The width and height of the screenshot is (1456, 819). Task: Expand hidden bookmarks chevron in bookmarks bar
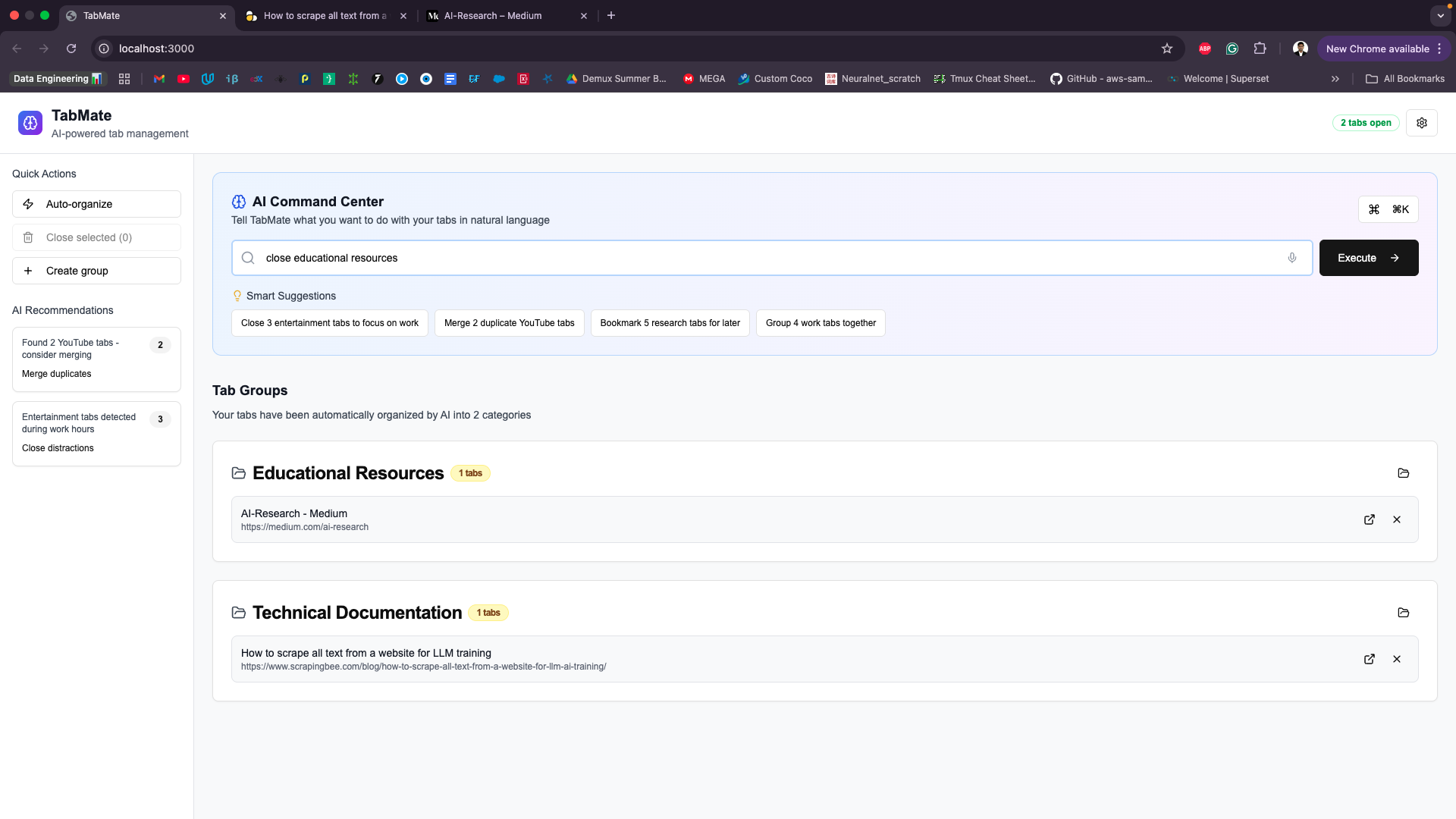click(x=1335, y=79)
